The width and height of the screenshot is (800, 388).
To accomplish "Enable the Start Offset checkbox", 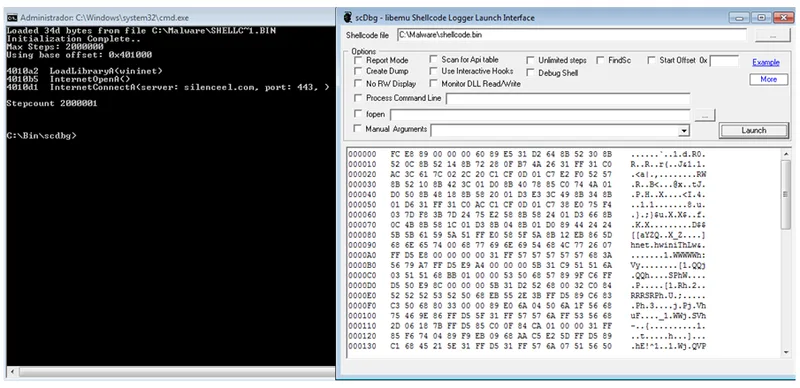I will (x=651, y=60).
